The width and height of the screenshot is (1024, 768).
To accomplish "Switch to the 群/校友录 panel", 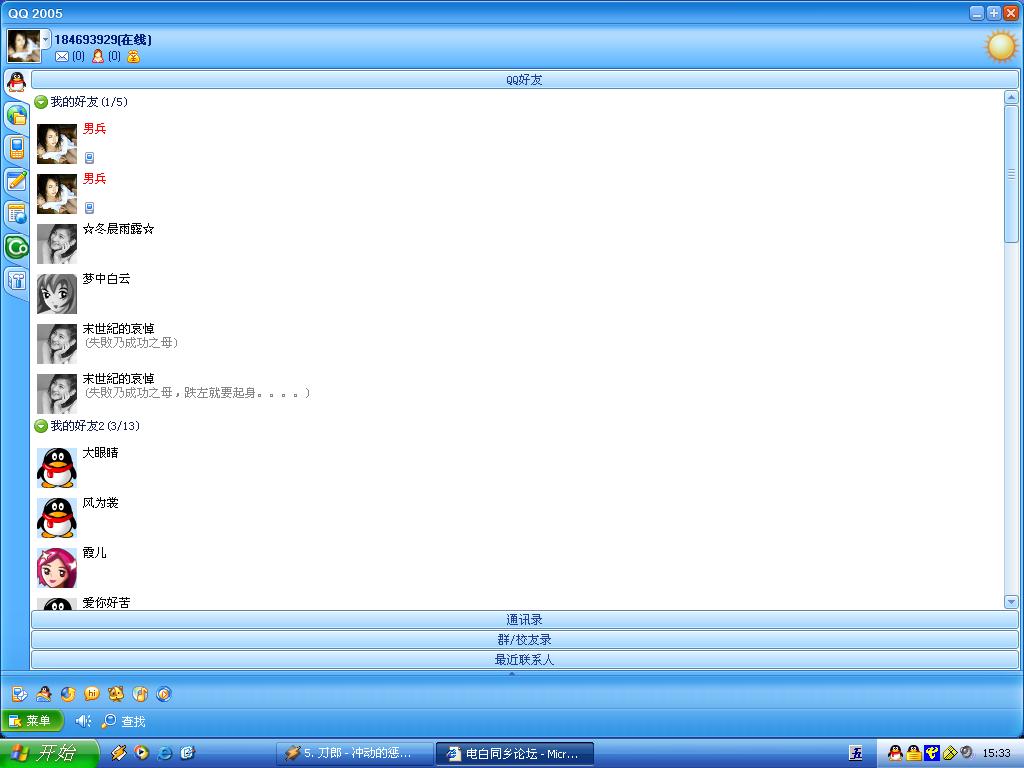I will [x=524, y=640].
